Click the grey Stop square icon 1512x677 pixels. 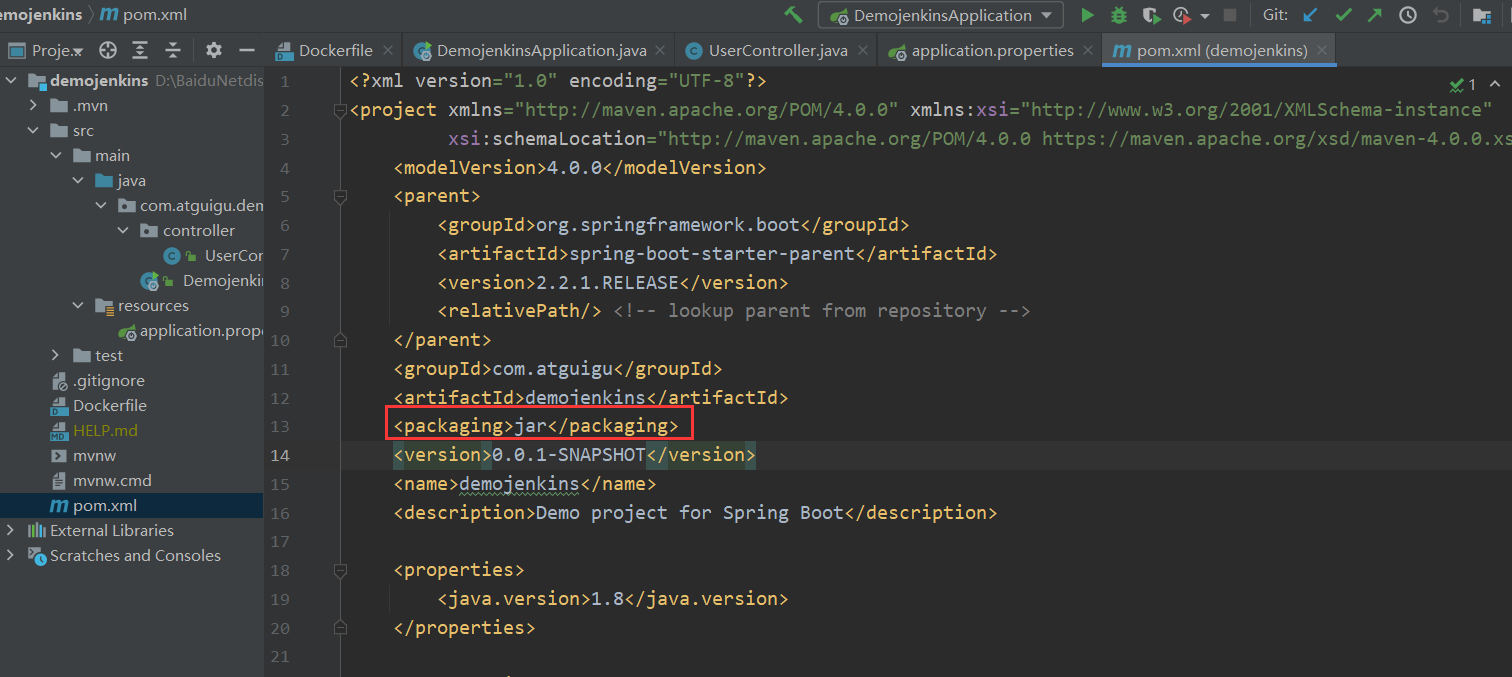pyautogui.click(x=1230, y=15)
